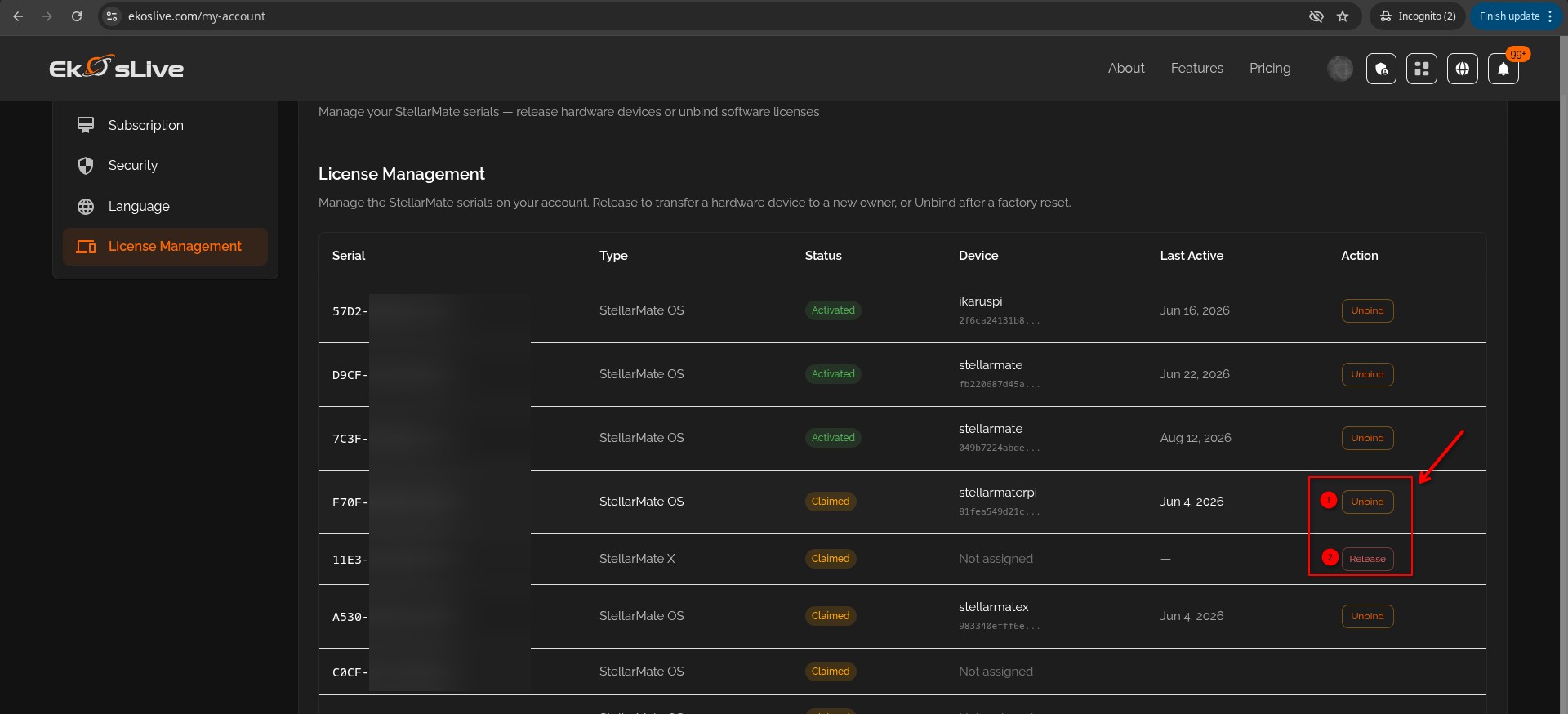Open Subscription settings in the sidebar
This screenshot has width=1568, height=714.
click(x=165, y=125)
